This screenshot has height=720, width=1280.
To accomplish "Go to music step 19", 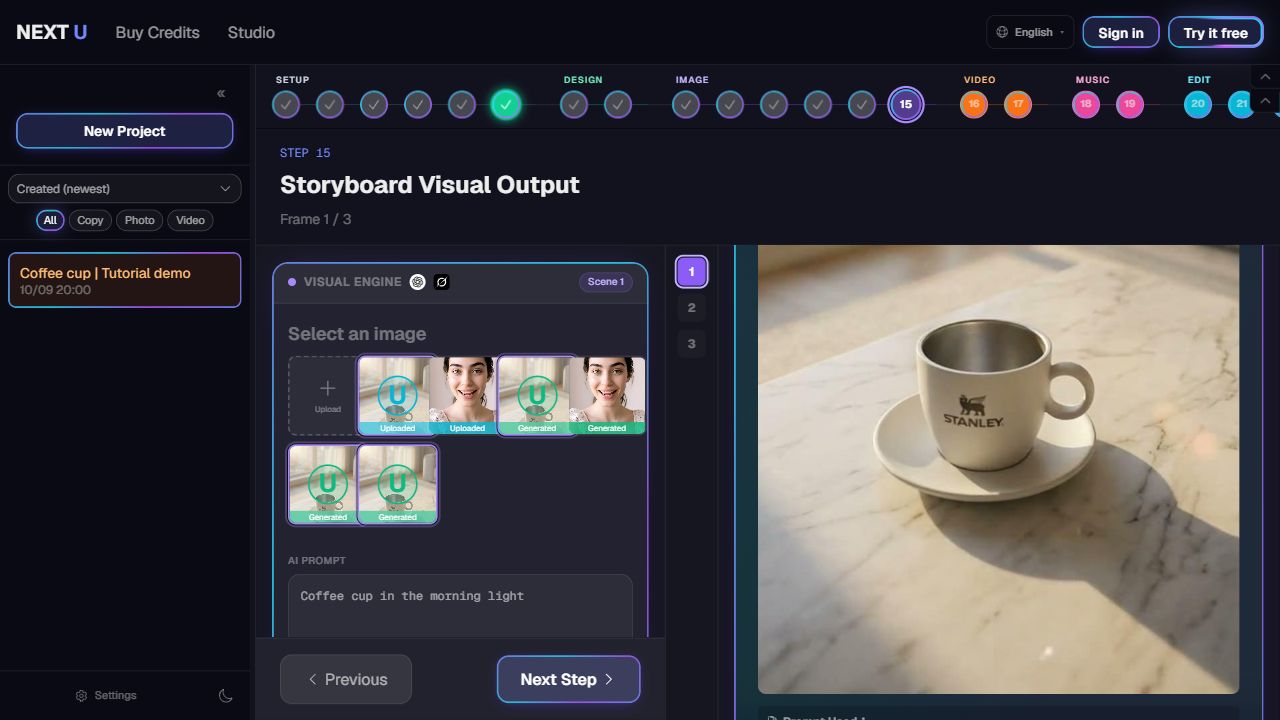I will point(1129,104).
